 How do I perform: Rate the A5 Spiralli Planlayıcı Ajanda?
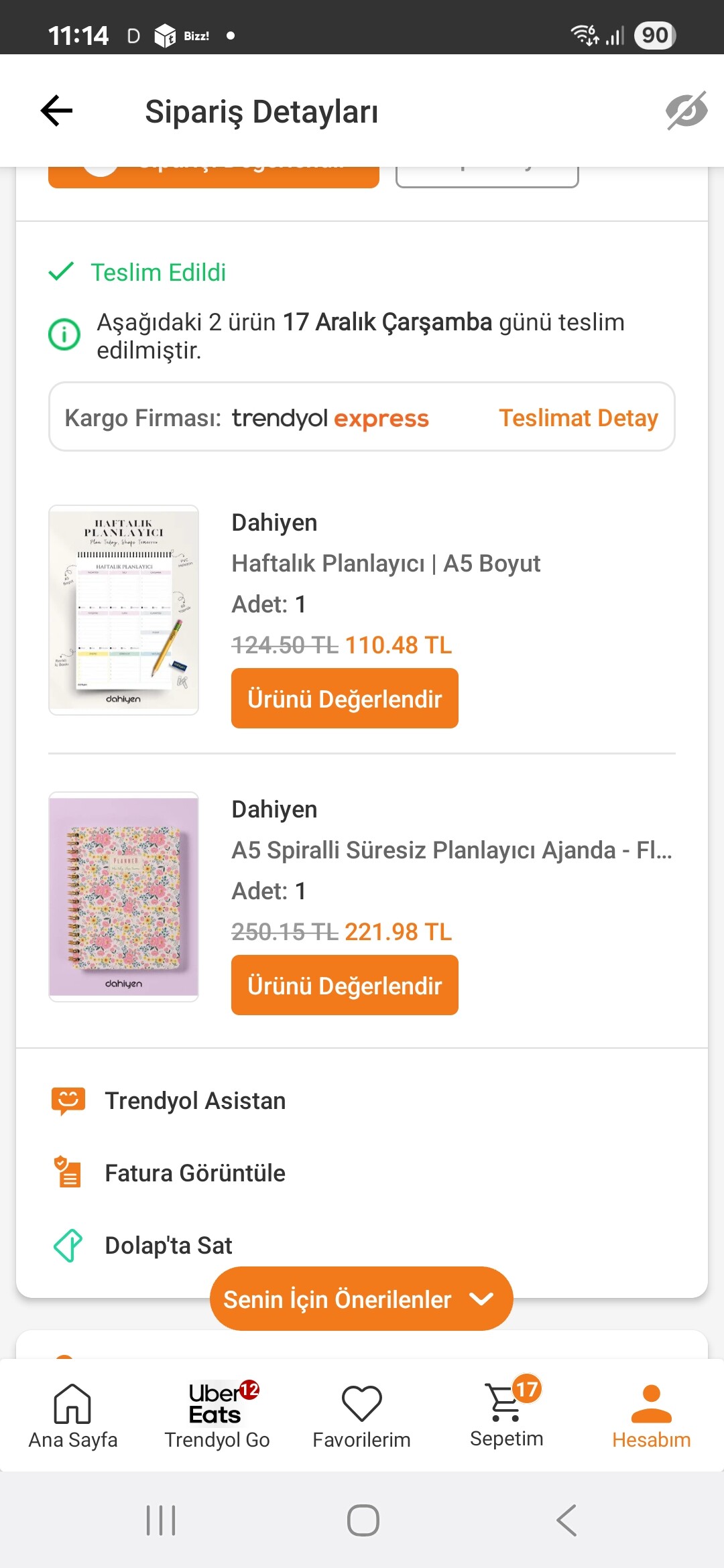tap(345, 986)
